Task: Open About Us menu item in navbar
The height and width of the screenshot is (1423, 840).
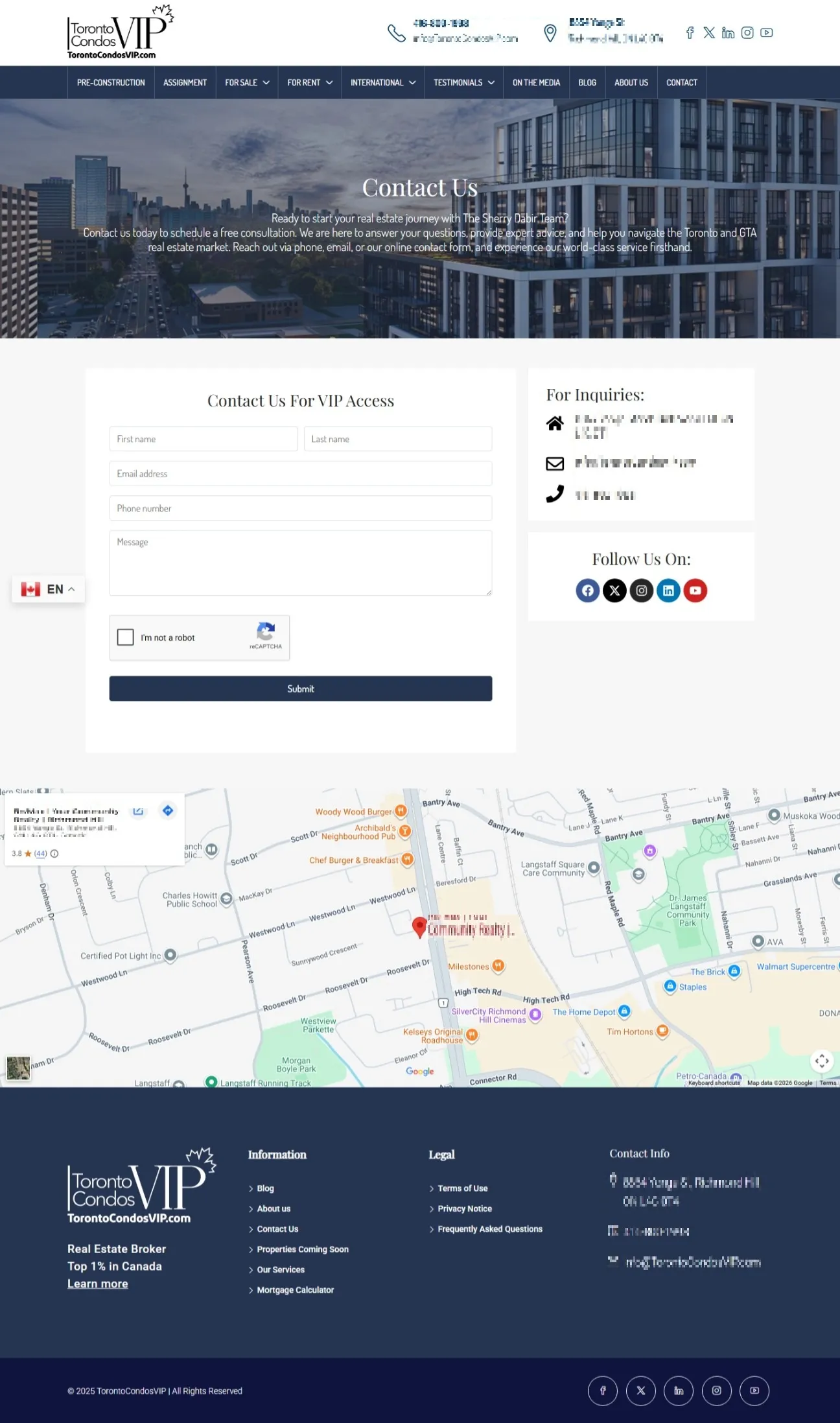Action: 631,82
